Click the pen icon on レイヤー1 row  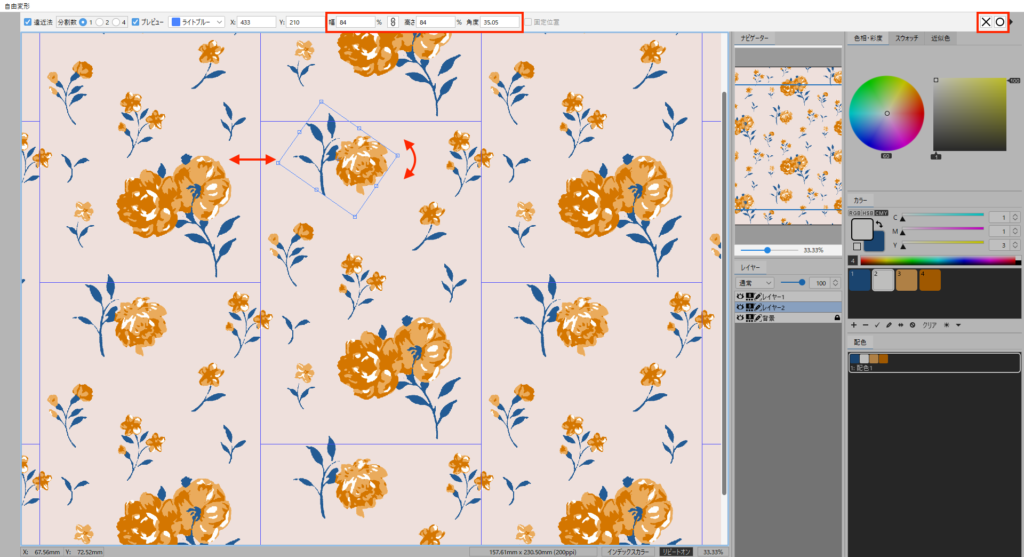758,297
